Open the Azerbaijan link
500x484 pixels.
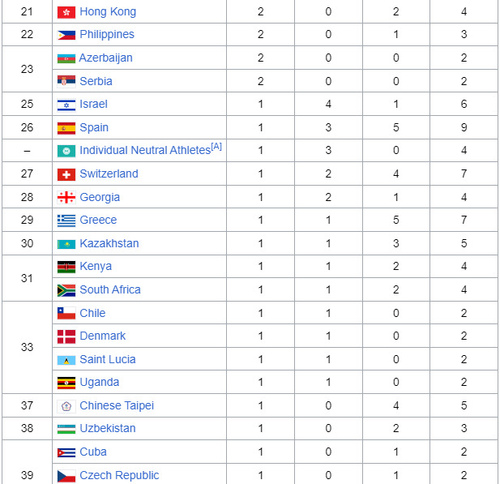(x=106, y=58)
